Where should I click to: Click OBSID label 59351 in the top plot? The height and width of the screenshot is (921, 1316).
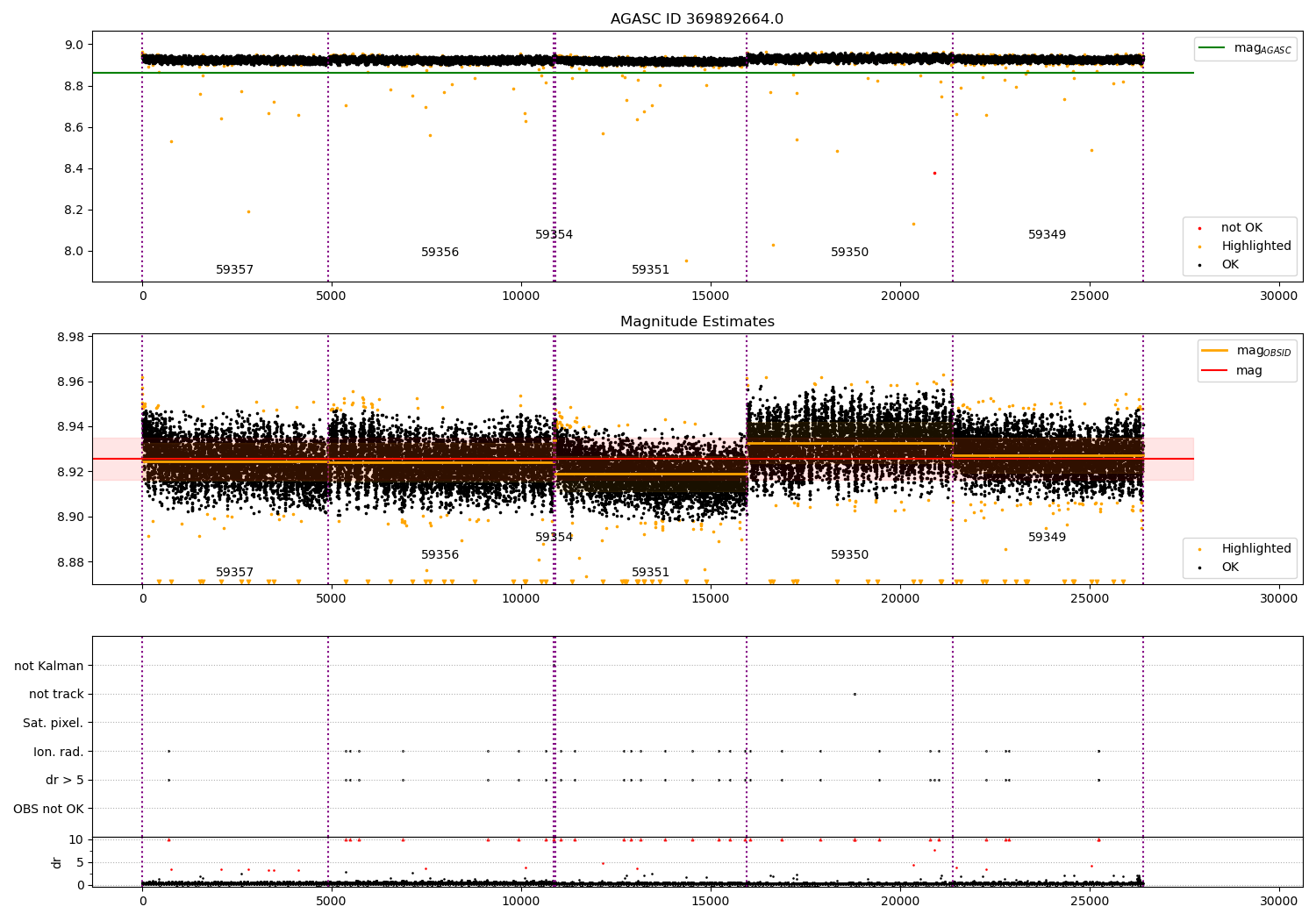650,270
